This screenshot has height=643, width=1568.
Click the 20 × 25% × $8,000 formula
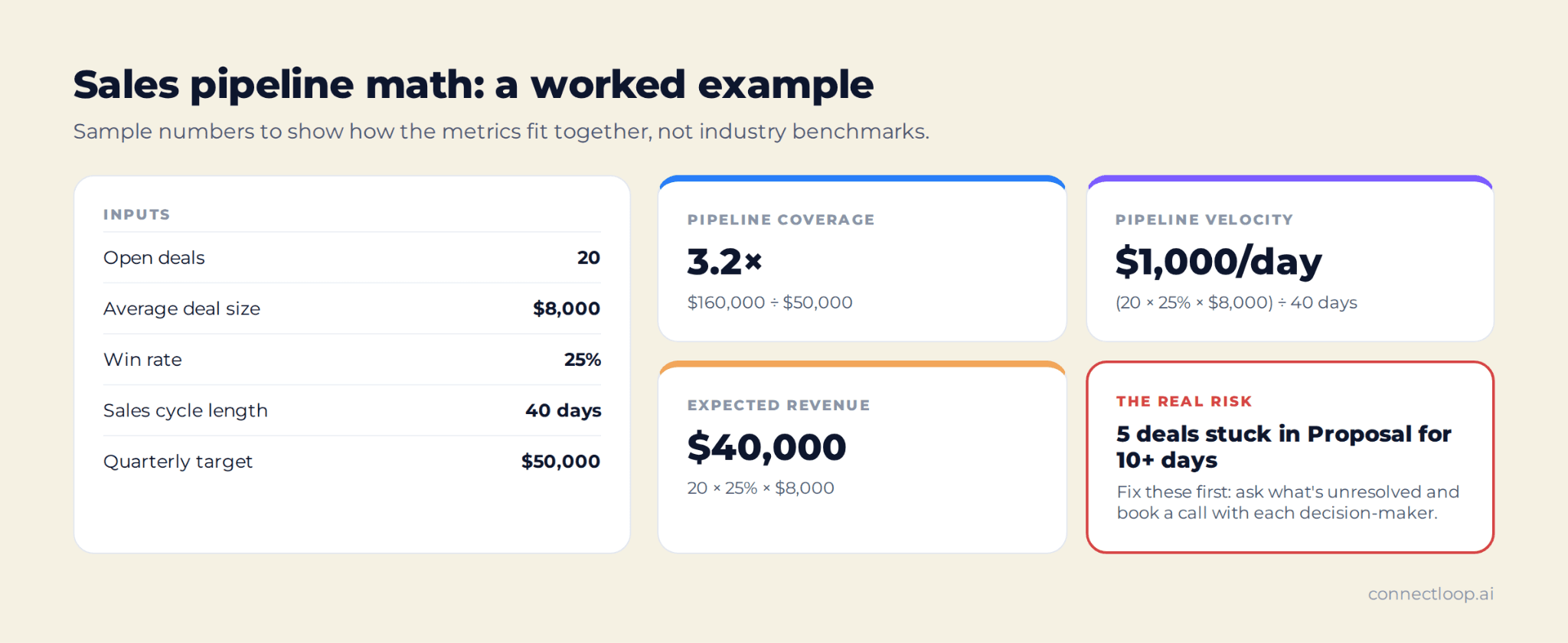point(761,488)
